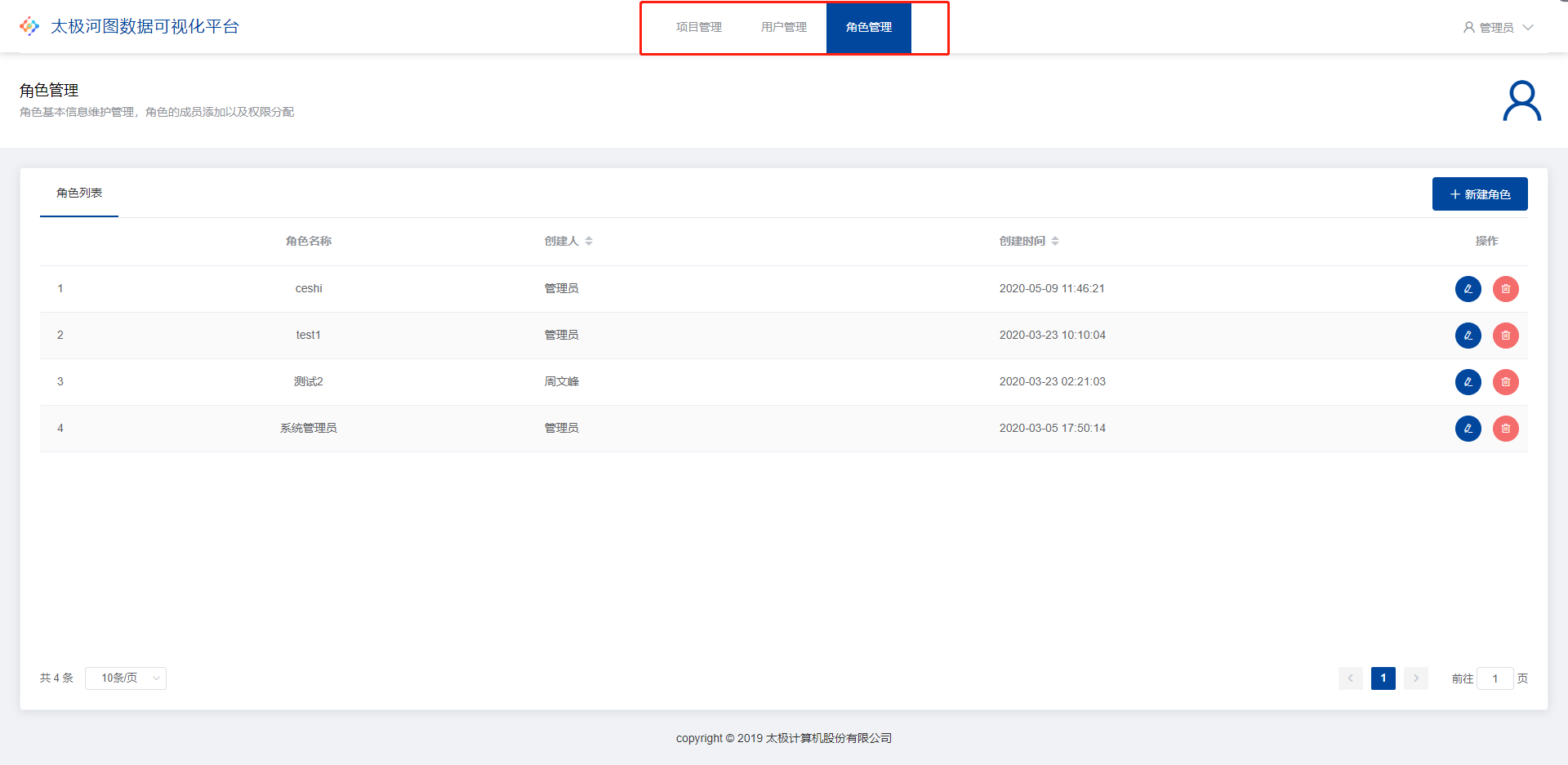
Task: Click date 2020-03-23 02:21:03
Action: pos(1053,382)
